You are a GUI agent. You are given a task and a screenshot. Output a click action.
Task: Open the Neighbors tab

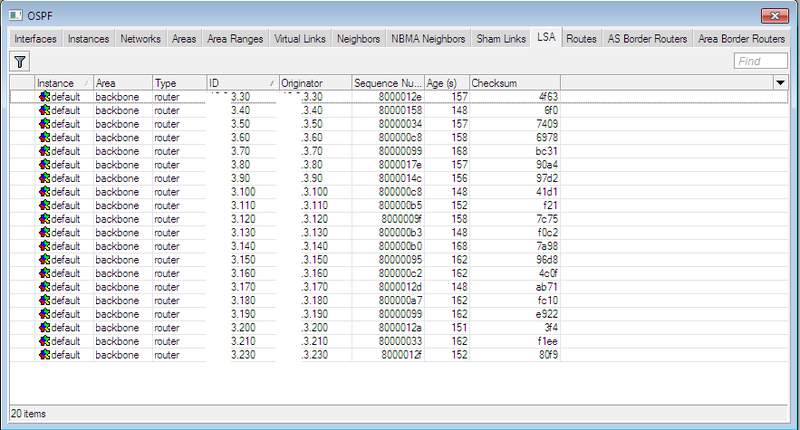[x=358, y=39]
